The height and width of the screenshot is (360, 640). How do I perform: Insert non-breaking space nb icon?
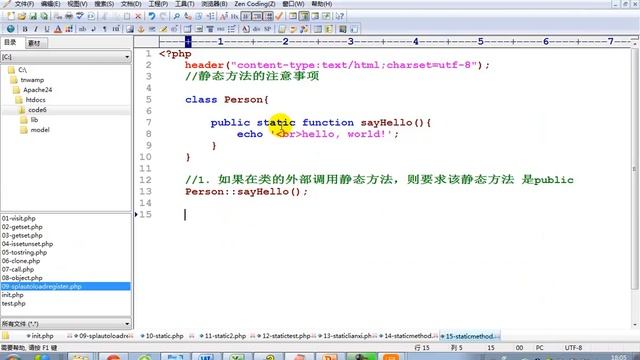82,29
